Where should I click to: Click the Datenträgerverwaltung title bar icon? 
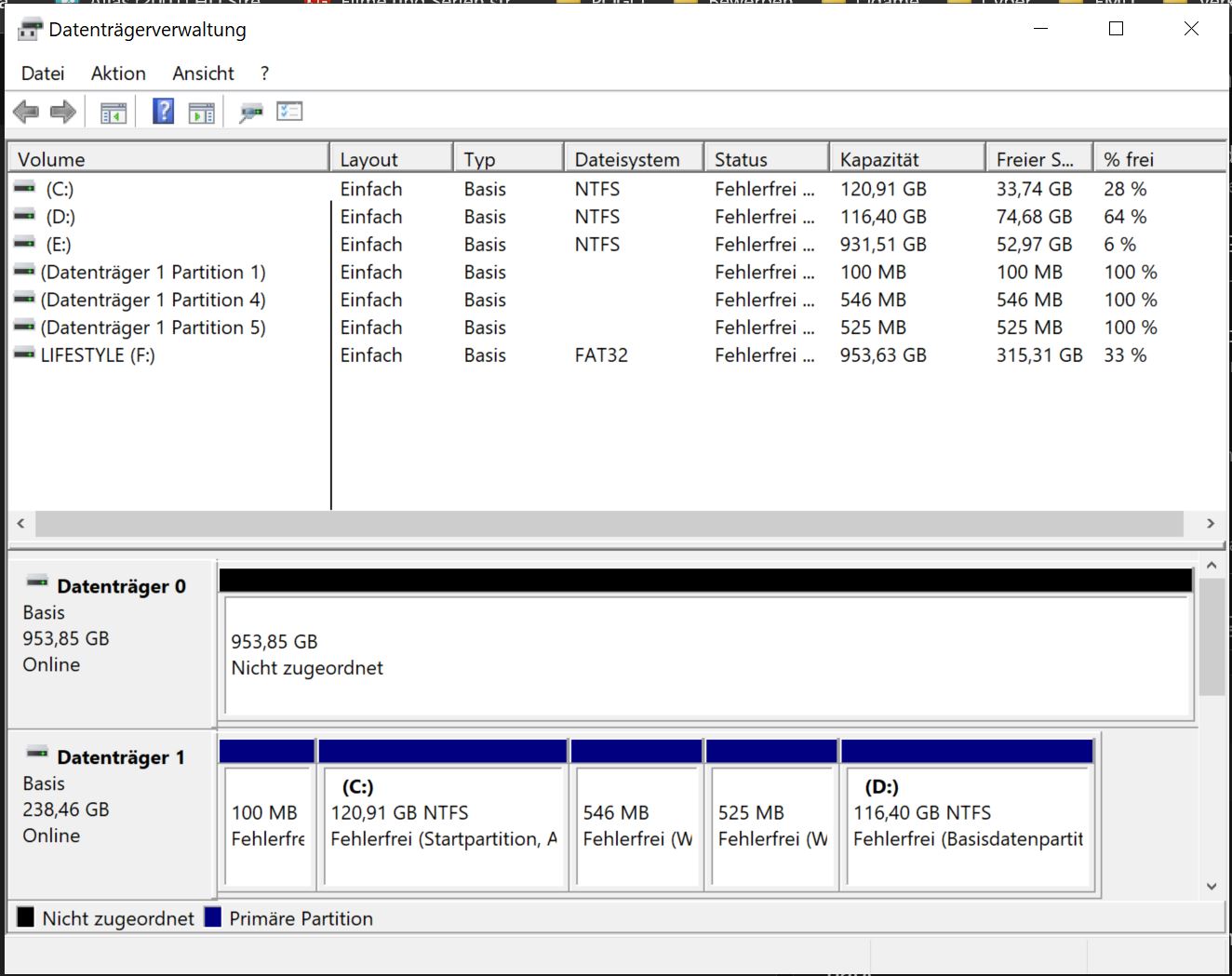click(x=30, y=30)
